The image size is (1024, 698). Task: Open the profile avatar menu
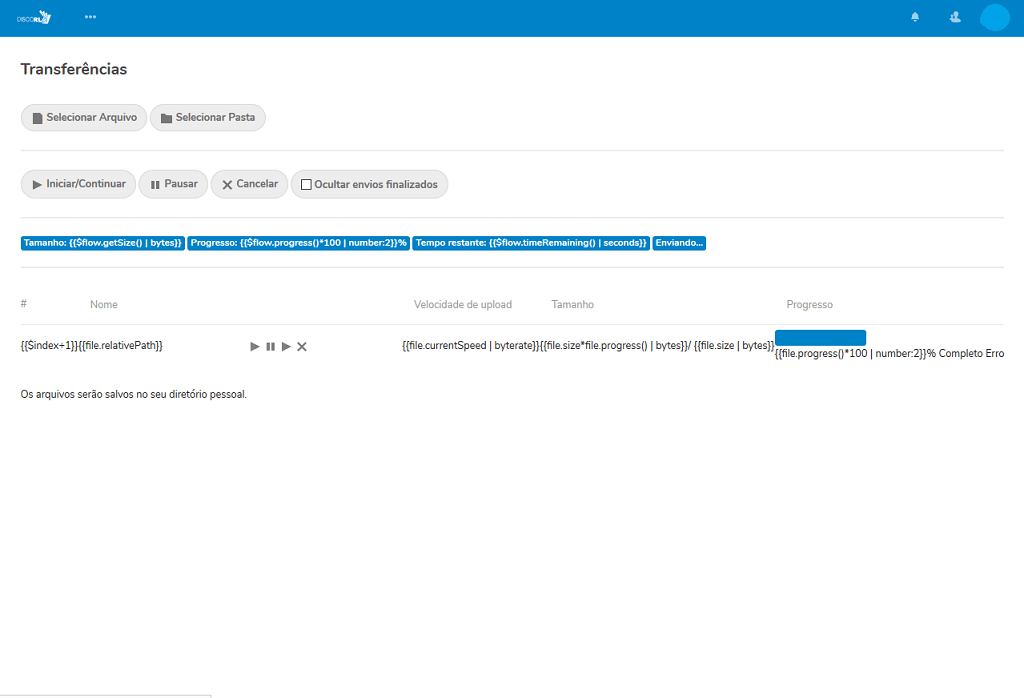pyautogui.click(x=994, y=17)
